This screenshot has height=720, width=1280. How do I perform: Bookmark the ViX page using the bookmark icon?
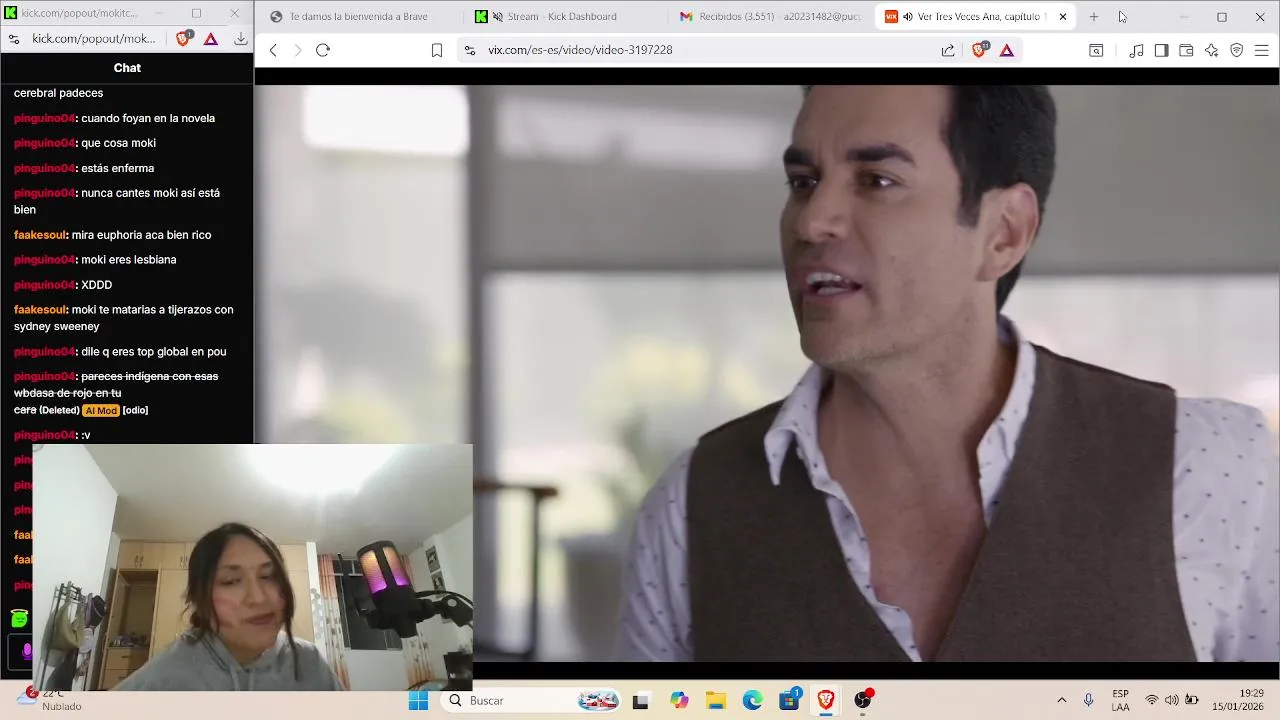[437, 50]
